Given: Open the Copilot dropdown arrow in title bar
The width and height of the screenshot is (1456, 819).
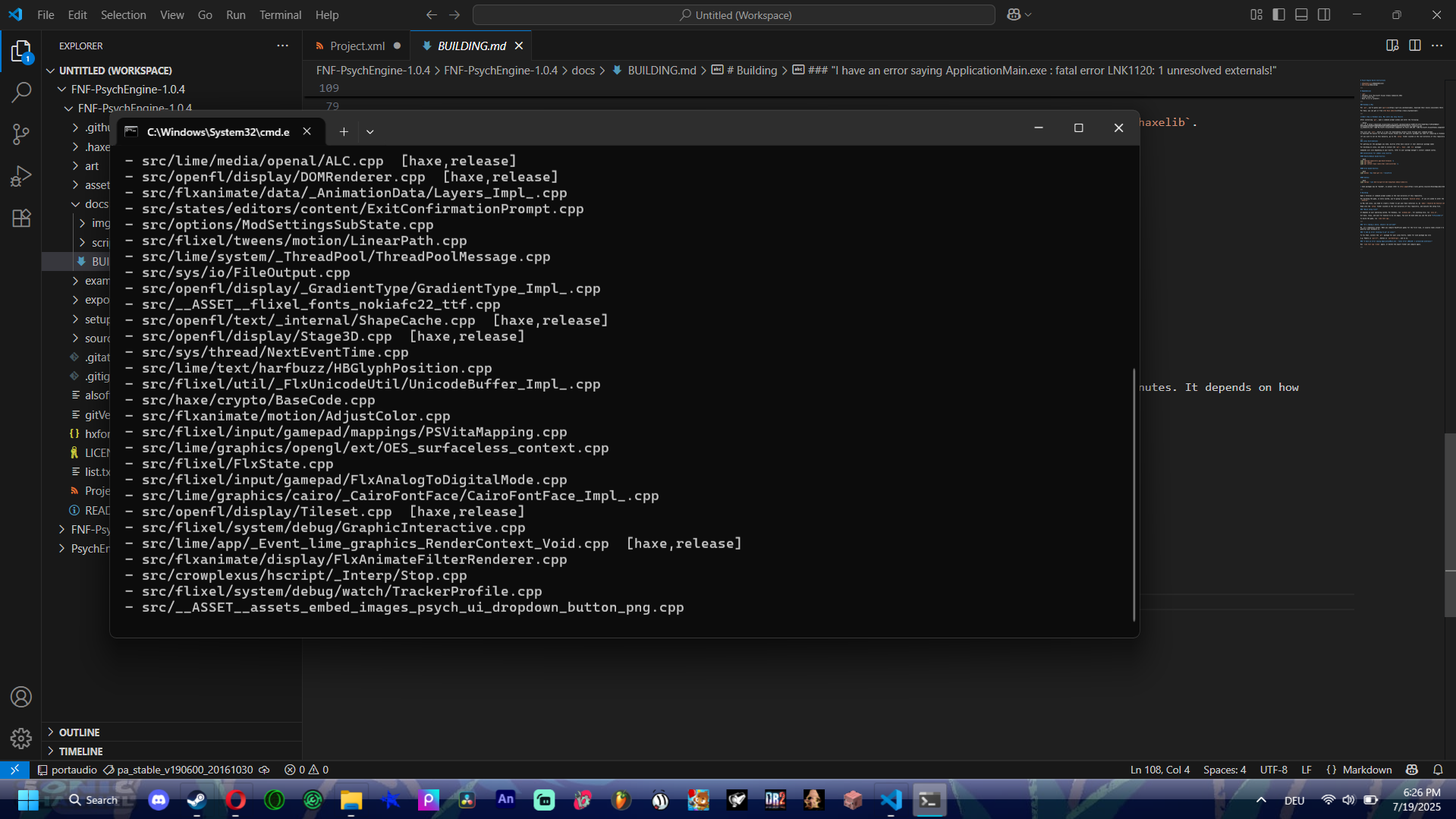Looking at the screenshot, I should [x=1028, y=14].
